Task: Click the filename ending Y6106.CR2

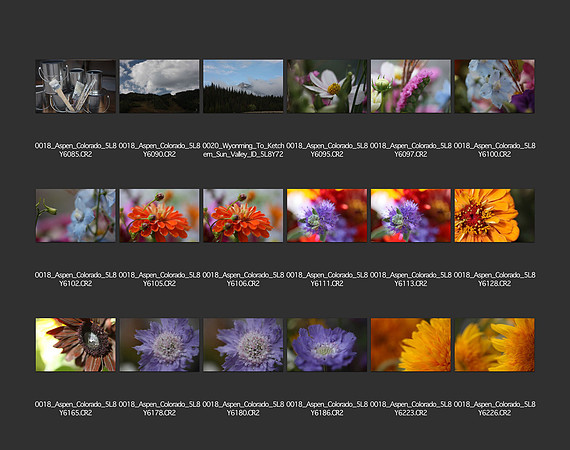Action: (243, 279)
